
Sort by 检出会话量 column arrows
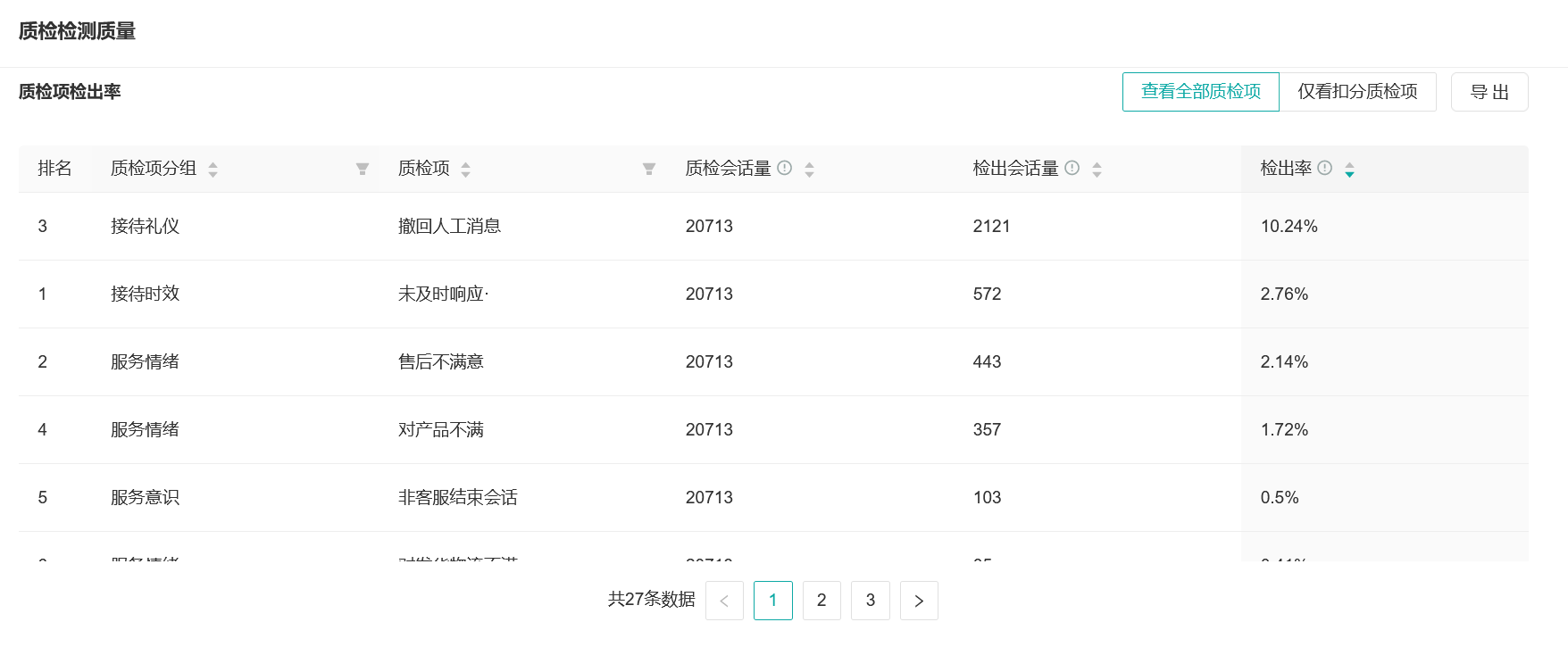pyautogui.click(x=1097, y=170)
